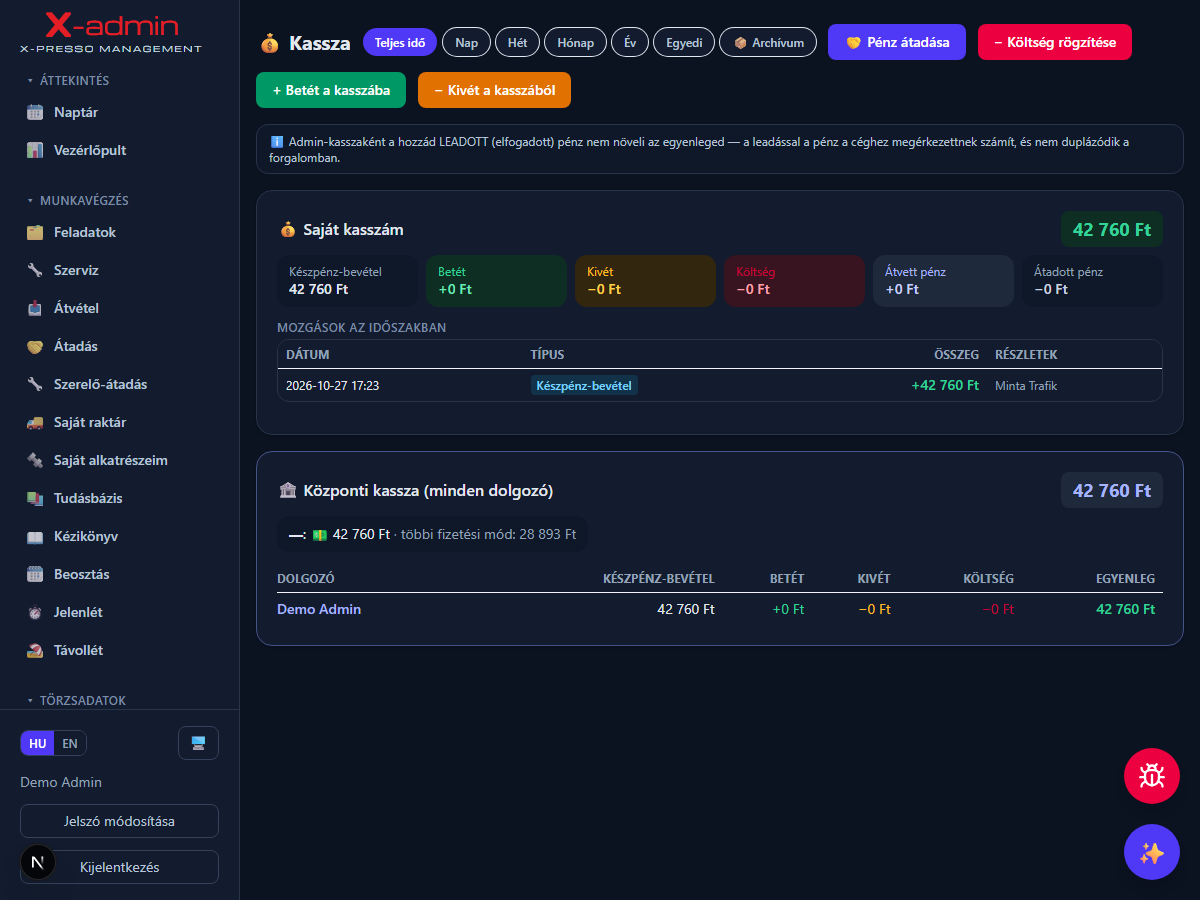1200x900 pixels.
Task: Click the Beosztás schedule calendar icon
Action: tap(35, 575)
